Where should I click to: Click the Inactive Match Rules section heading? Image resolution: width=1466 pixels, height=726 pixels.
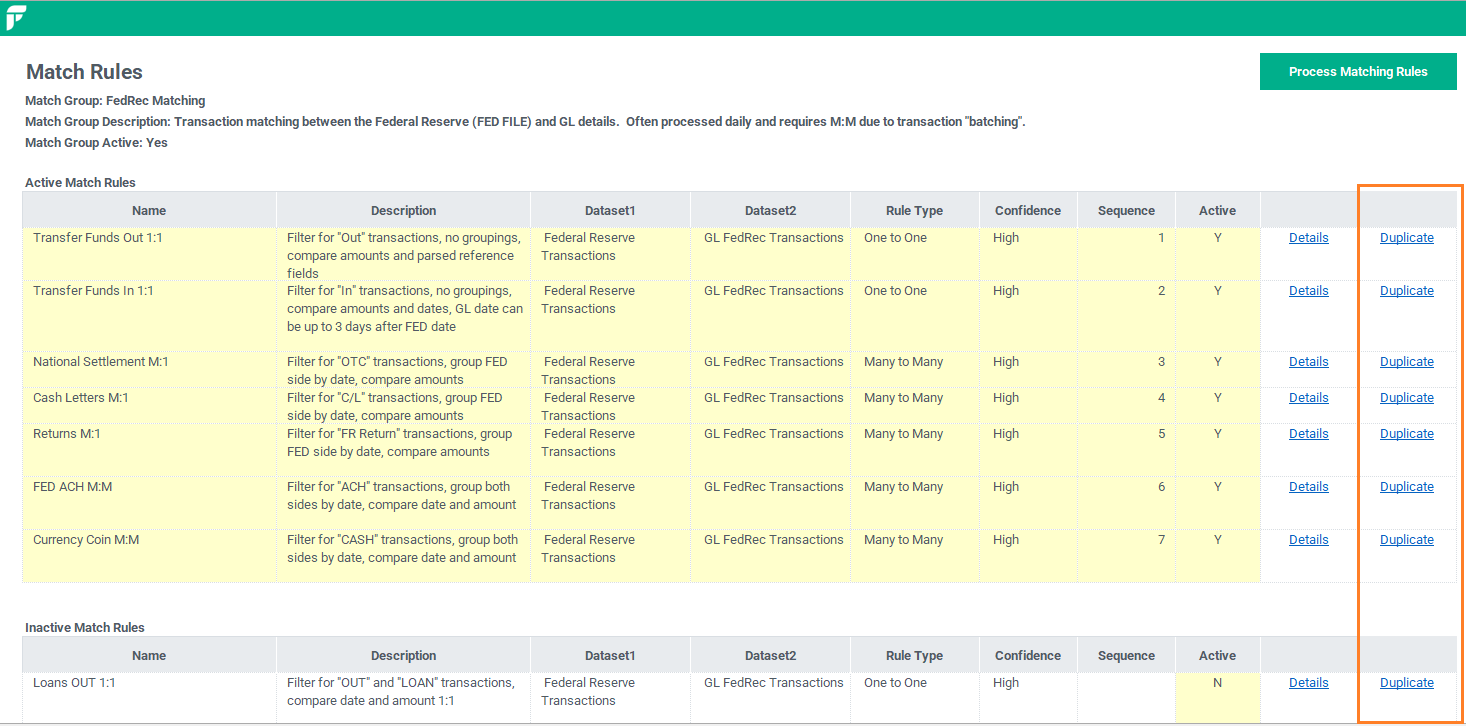pos(85,628)
